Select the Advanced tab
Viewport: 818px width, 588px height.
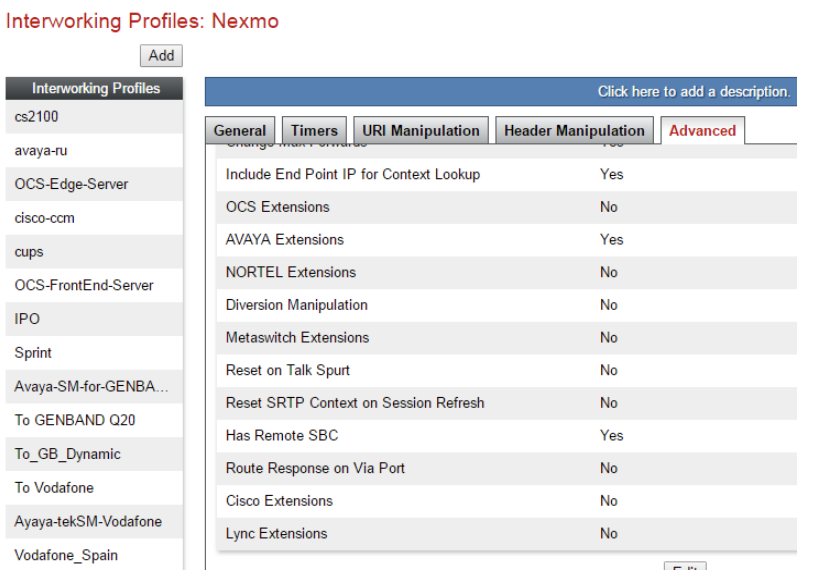coord(702,130)
